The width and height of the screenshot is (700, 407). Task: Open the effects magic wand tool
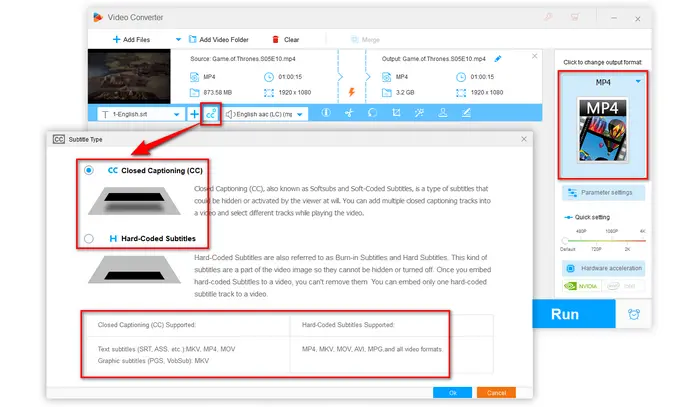[x=419, y=113]
